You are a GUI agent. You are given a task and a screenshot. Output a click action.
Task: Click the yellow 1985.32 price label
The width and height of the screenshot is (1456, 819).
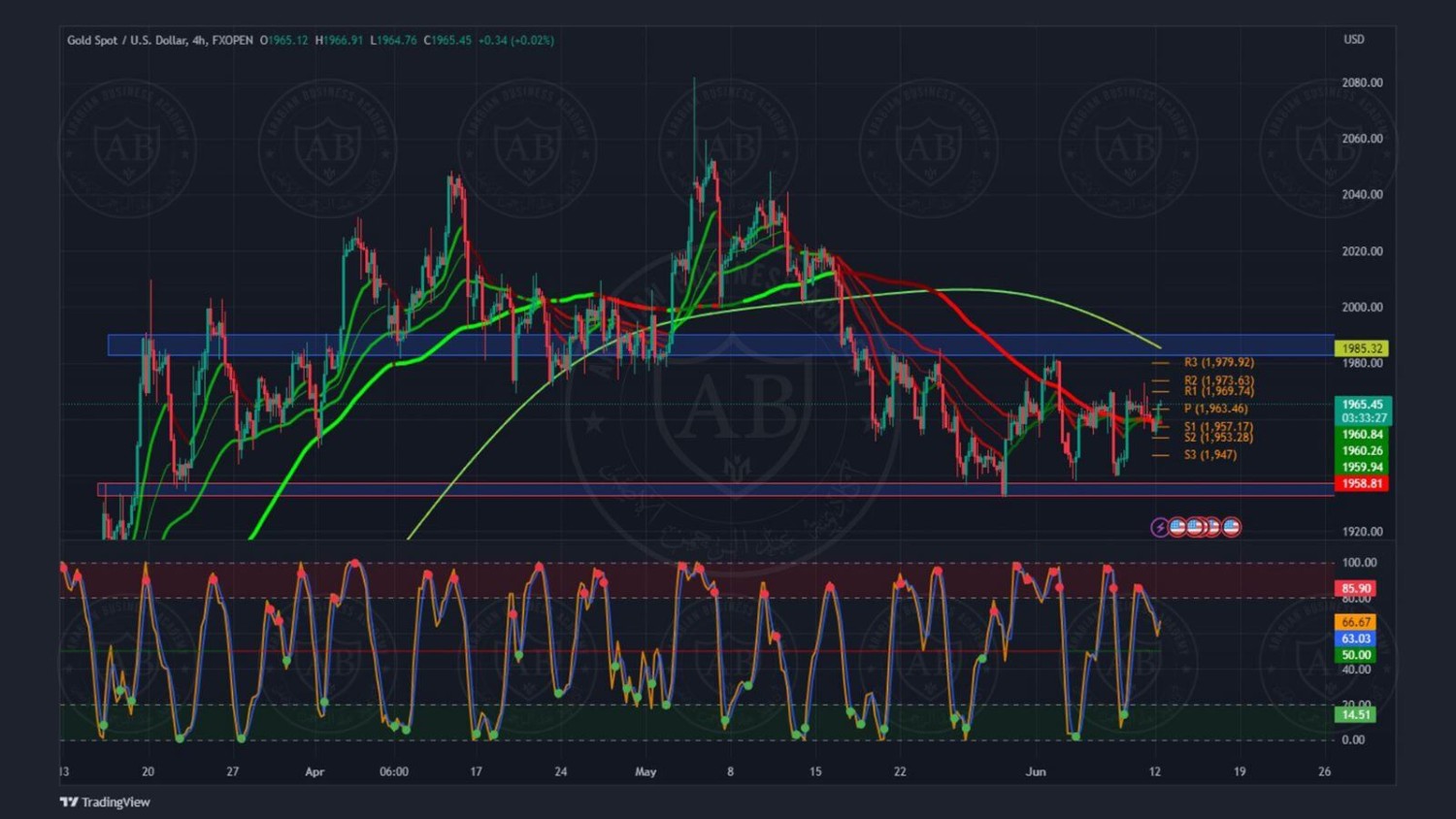point(1362,347)
